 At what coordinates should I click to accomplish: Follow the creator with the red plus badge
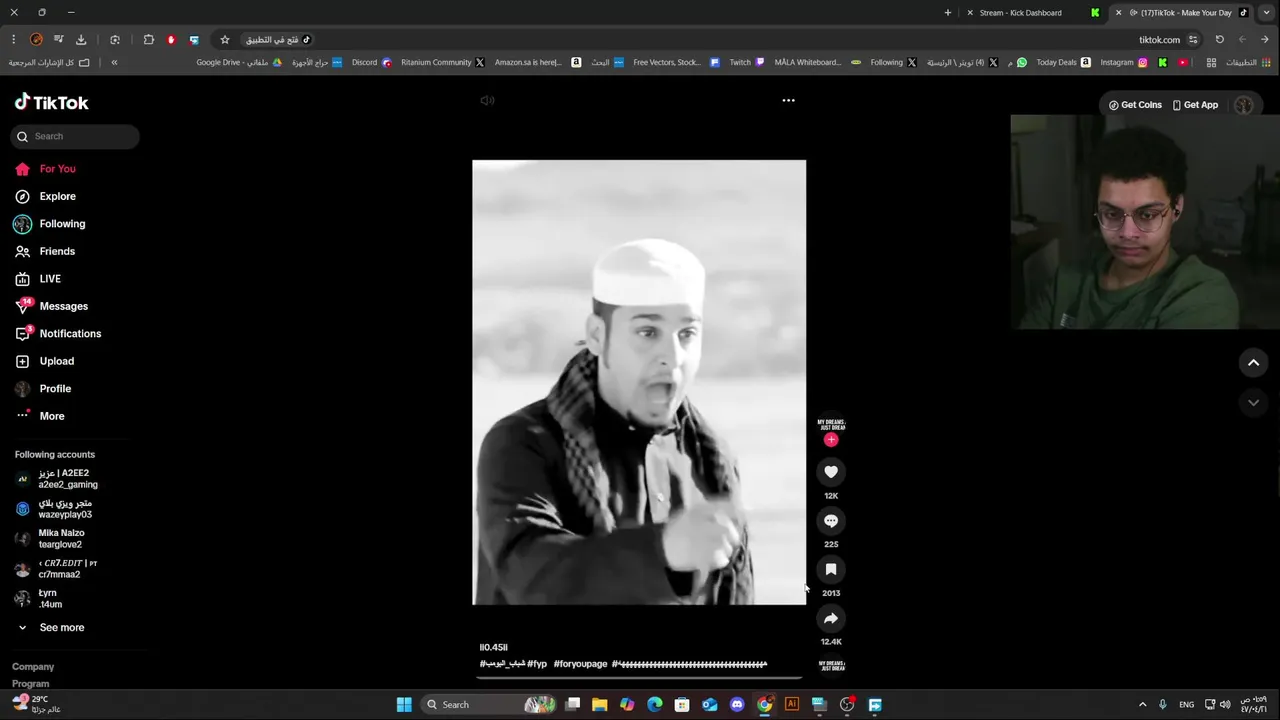(x=831, y=440)
